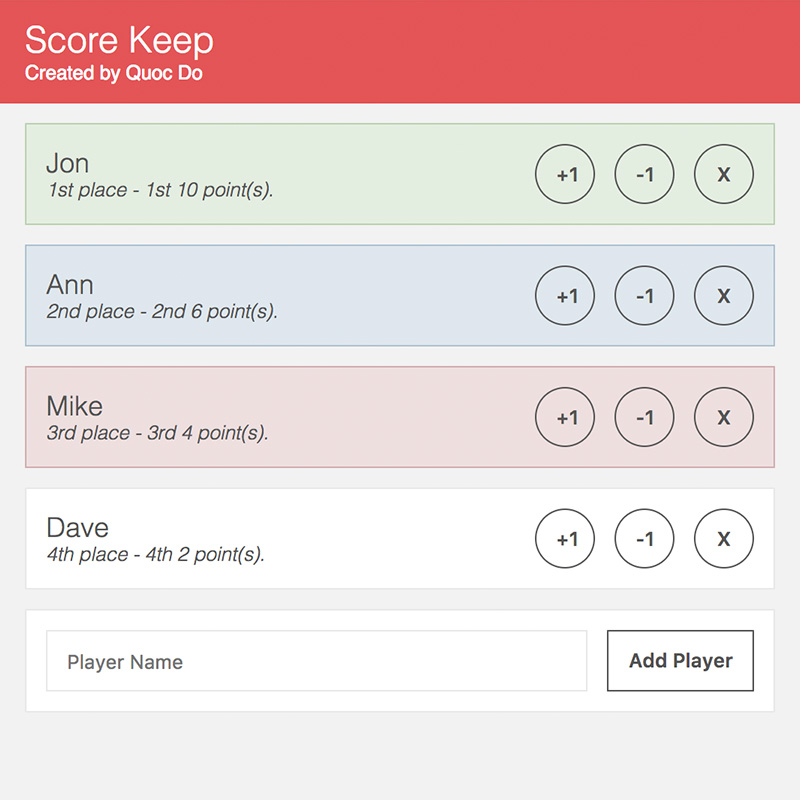Click Ann's 2nd place score text
Viewport: 800px width, 800px height.
tap(162, 311)
